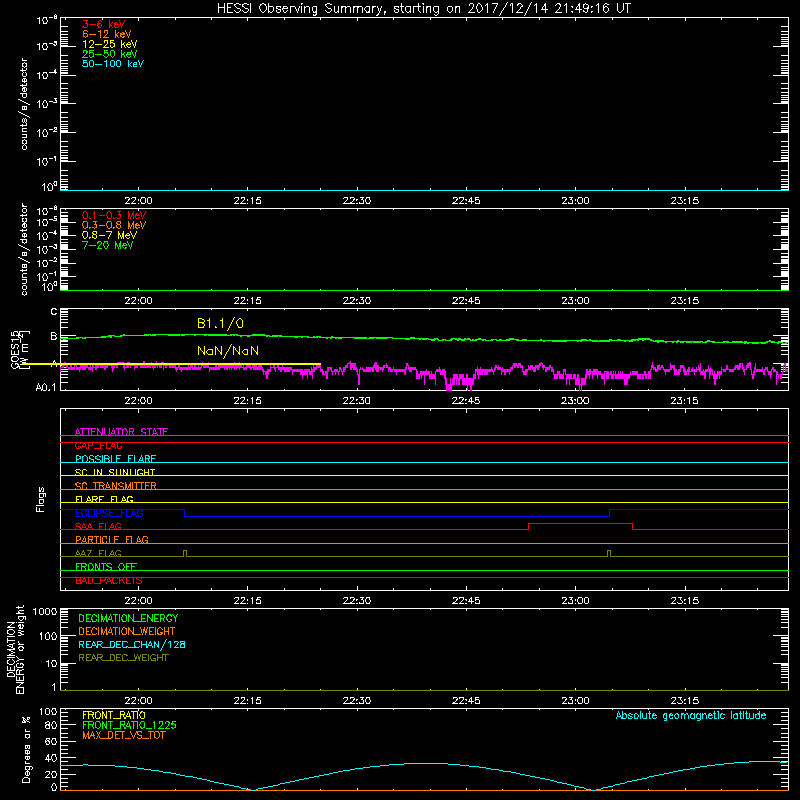
Task: Select the 50-100 keV legend label
Action: click(113, 64)
